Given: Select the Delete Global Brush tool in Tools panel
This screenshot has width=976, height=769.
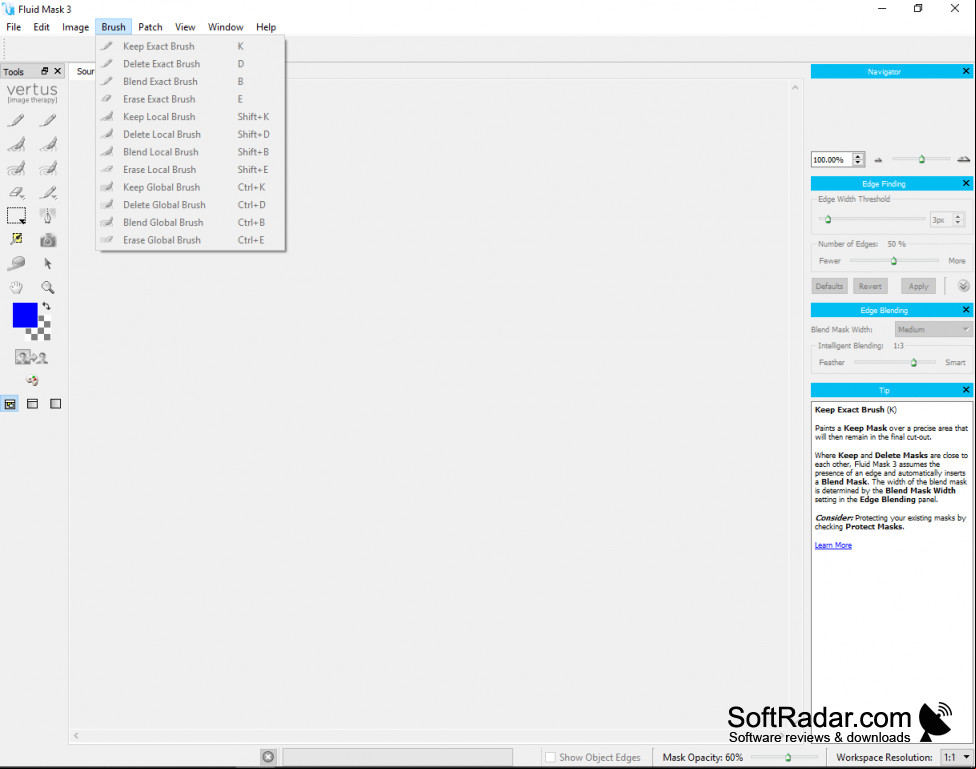Looking at the screenshot, I should click(48, 168).
